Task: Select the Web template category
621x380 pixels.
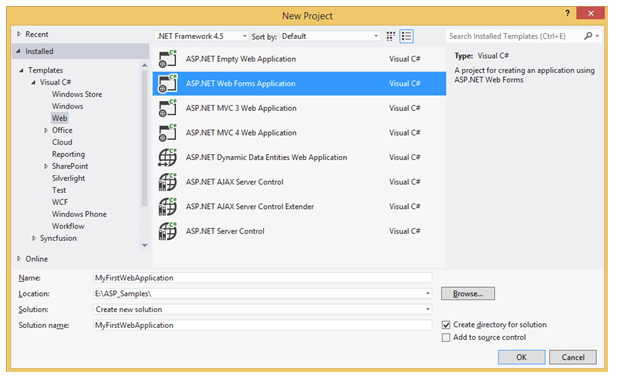Action: tap(59, 118)
